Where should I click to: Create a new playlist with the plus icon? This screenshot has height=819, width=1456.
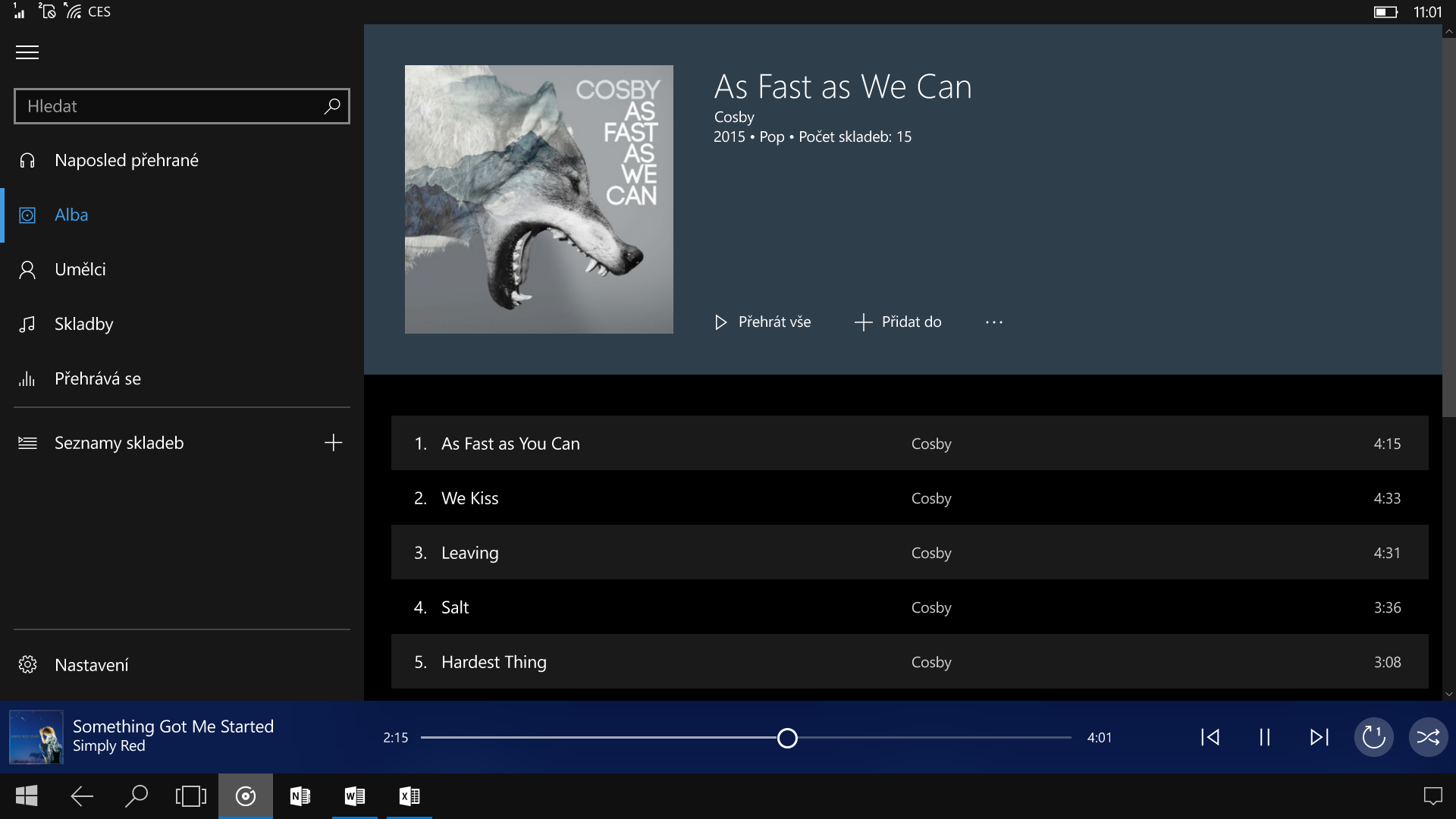coord(333,442)
